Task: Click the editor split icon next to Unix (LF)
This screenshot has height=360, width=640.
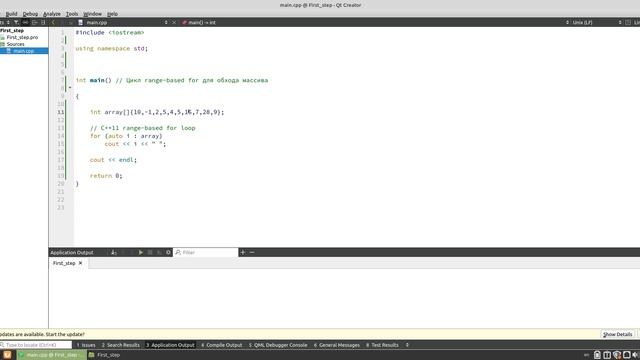Action: (x=628, y=22)
